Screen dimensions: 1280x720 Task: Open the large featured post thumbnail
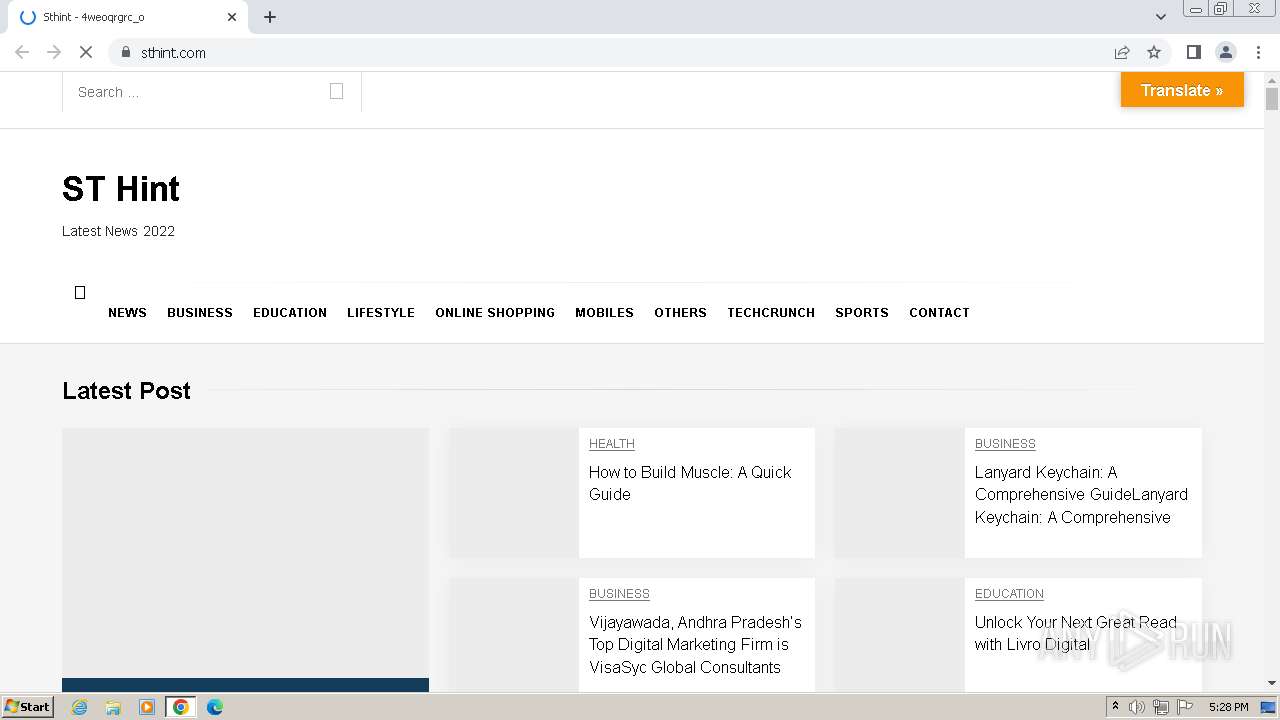[x=245, y=553]
